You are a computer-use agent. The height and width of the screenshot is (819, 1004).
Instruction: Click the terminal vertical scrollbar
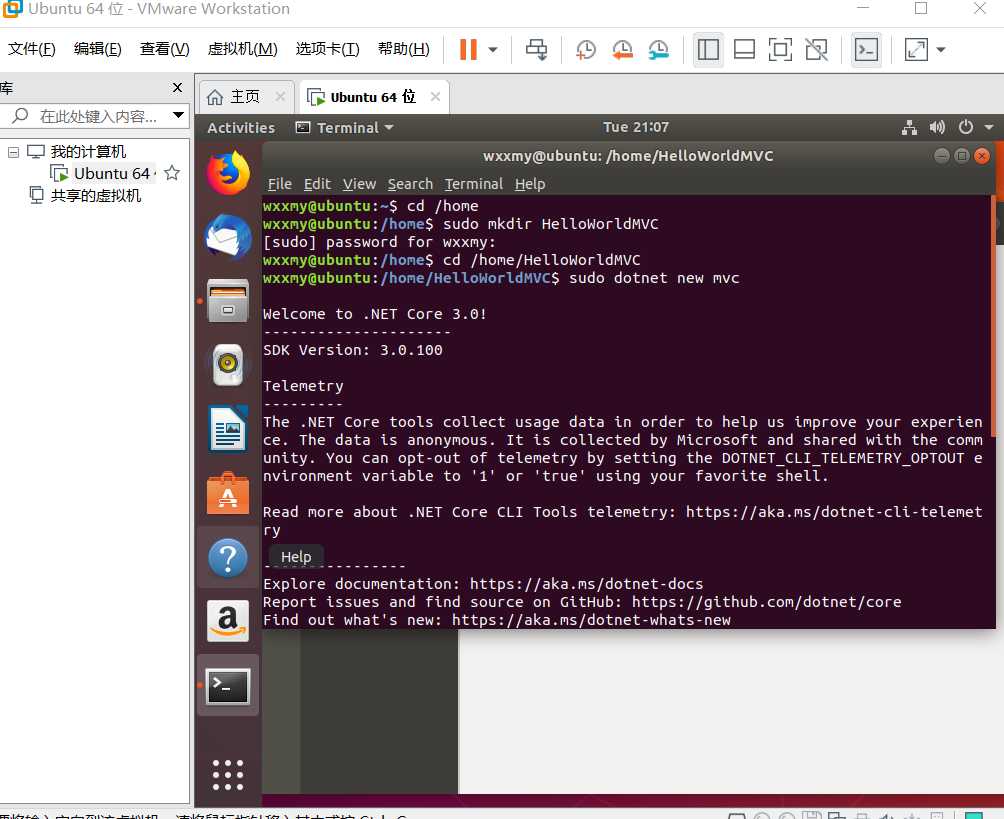[993, 317]
